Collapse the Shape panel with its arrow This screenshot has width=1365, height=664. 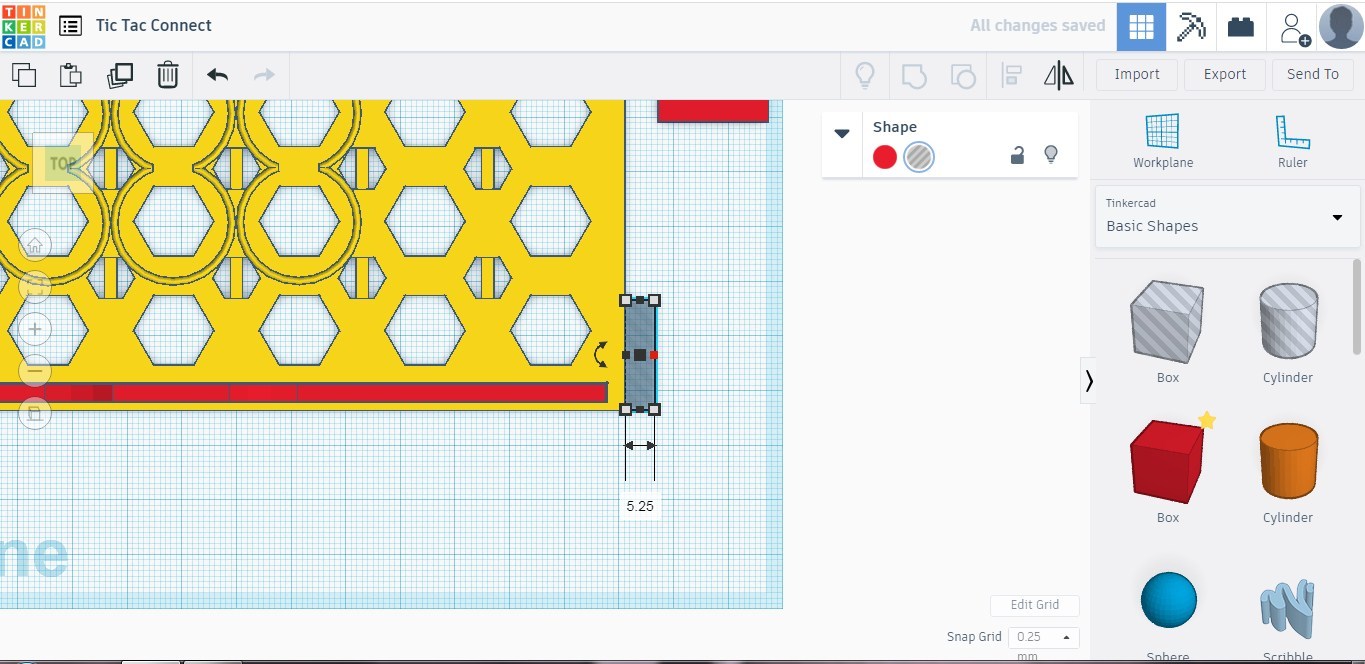(841, 132)
